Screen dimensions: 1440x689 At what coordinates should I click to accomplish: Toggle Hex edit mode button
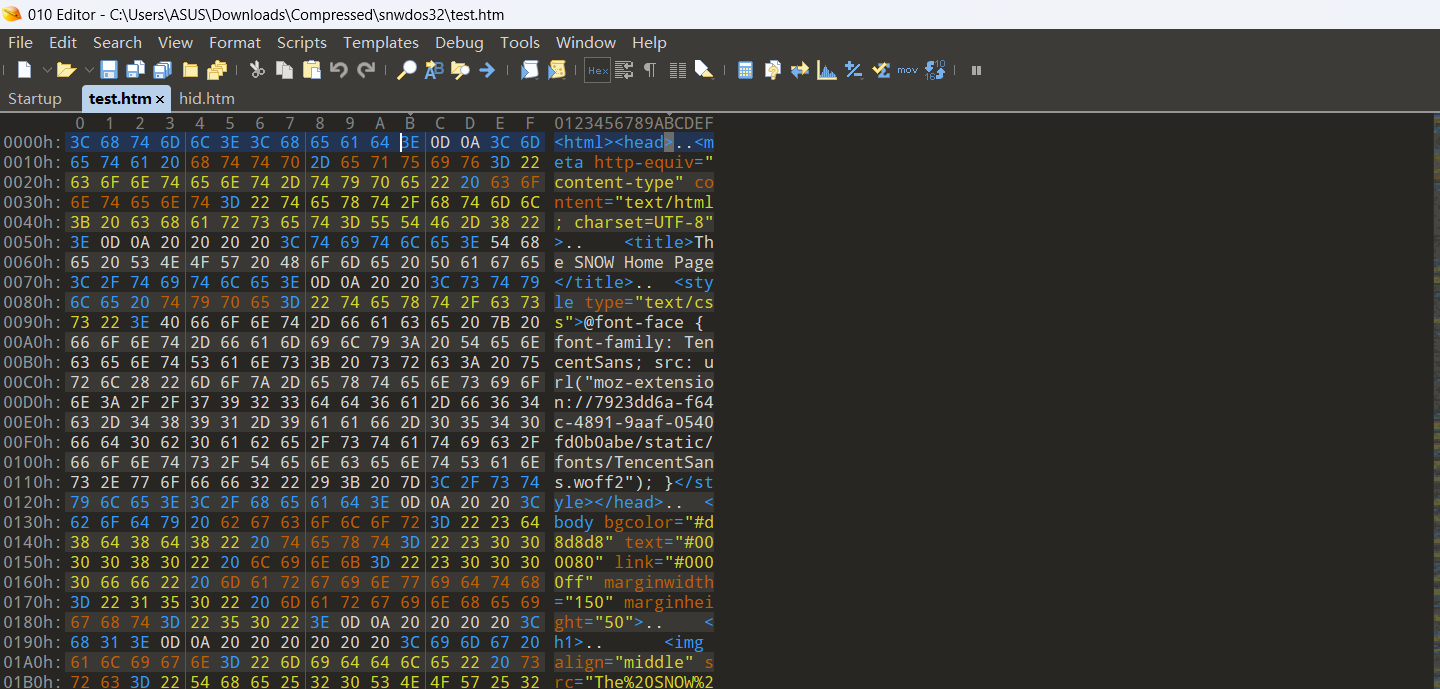click(x=598, y=70)
